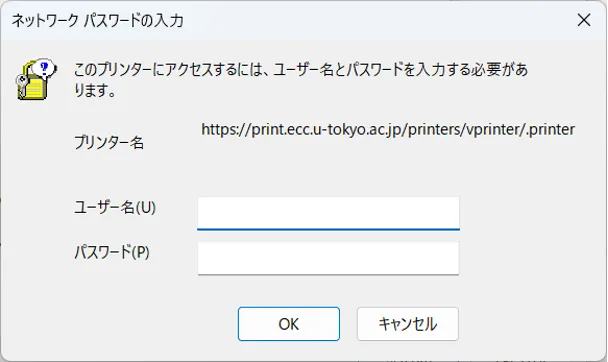Click the ります。 text on the second message line

pyautogui.click(x=95, y=90)
